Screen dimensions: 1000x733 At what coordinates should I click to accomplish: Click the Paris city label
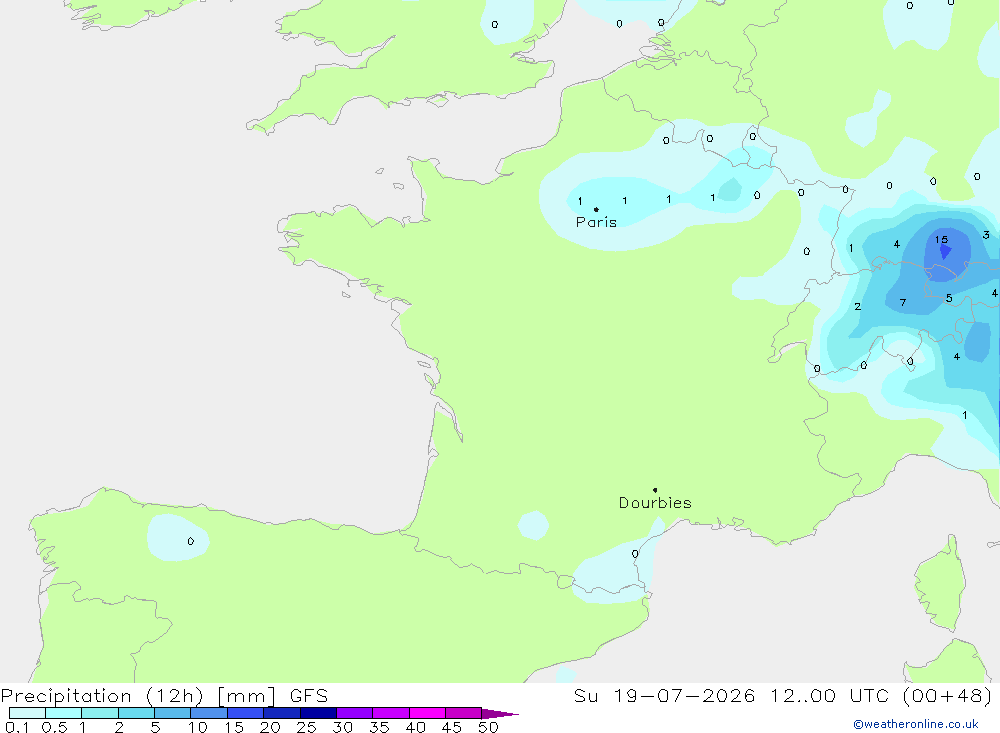pyautogui.click(x=596, y=222)
